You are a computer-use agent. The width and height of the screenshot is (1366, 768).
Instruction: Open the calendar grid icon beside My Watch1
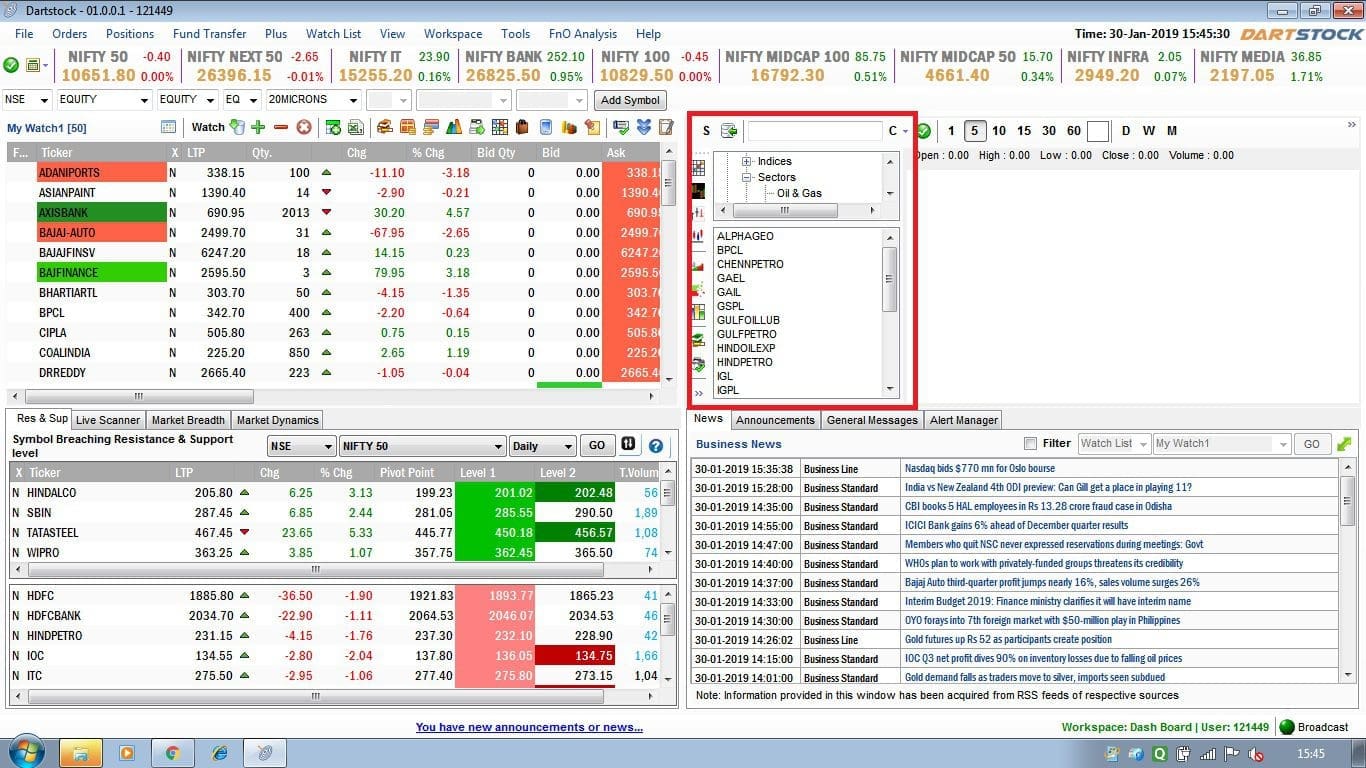point(168,127)
